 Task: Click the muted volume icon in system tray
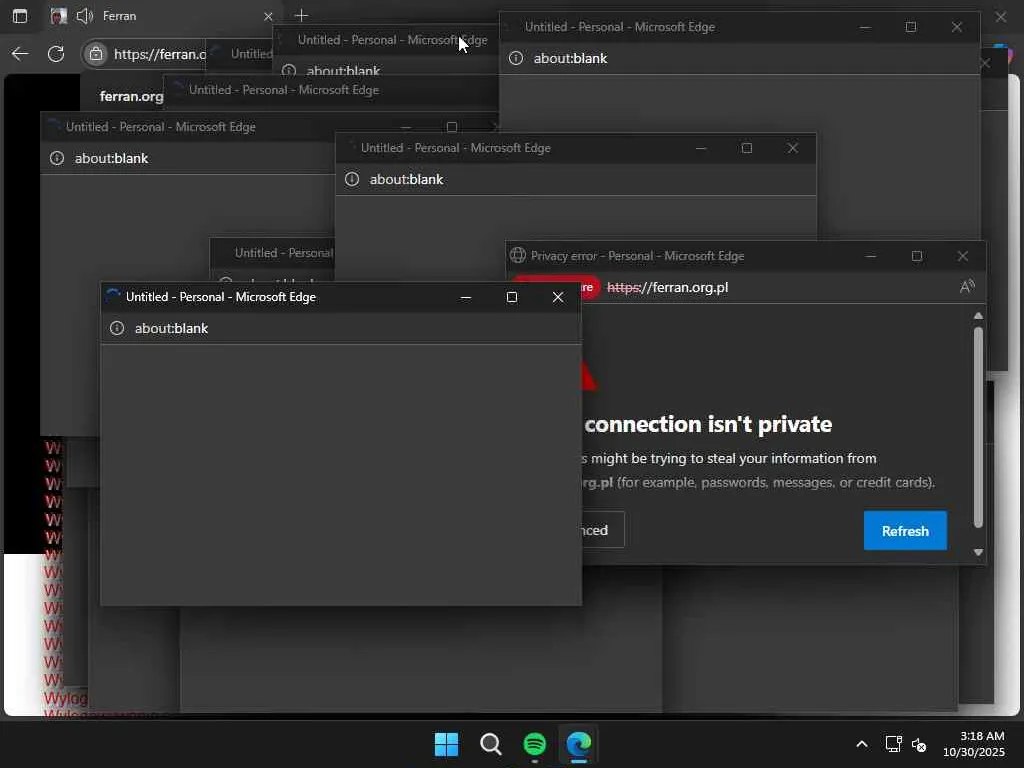[x=919, y=744]
